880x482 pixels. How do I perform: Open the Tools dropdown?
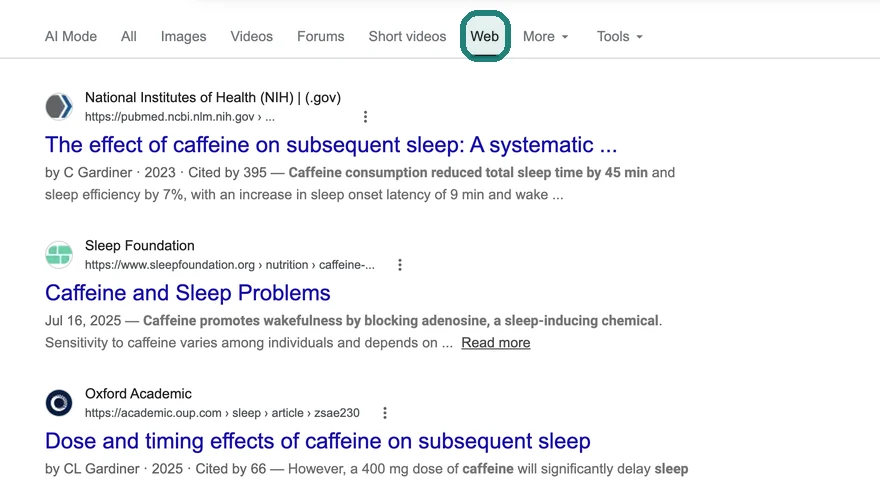pos(620,36)
